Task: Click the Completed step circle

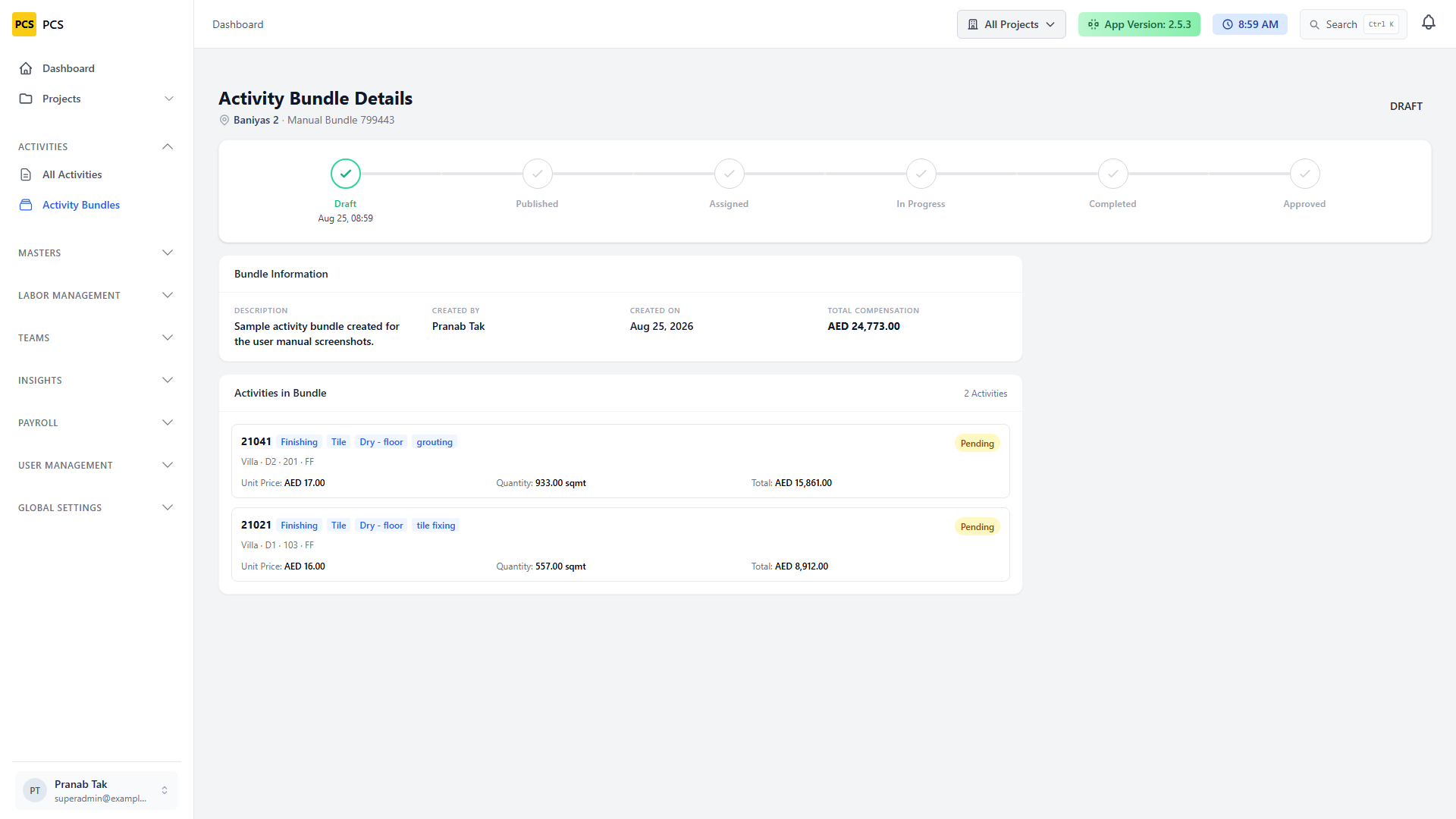Action: [x=1112, y=174]
